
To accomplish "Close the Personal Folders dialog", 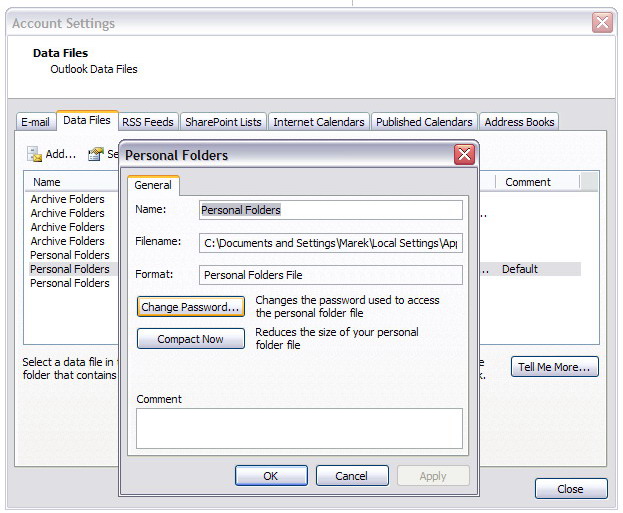I will (x=464, y=154).
